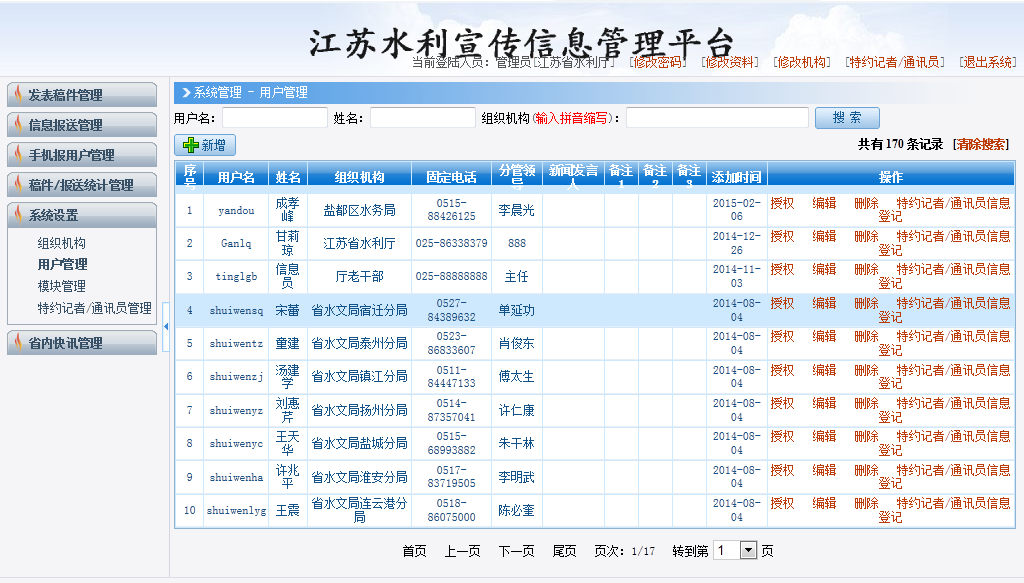Click 退出系统 to log out

pos(988,62)
